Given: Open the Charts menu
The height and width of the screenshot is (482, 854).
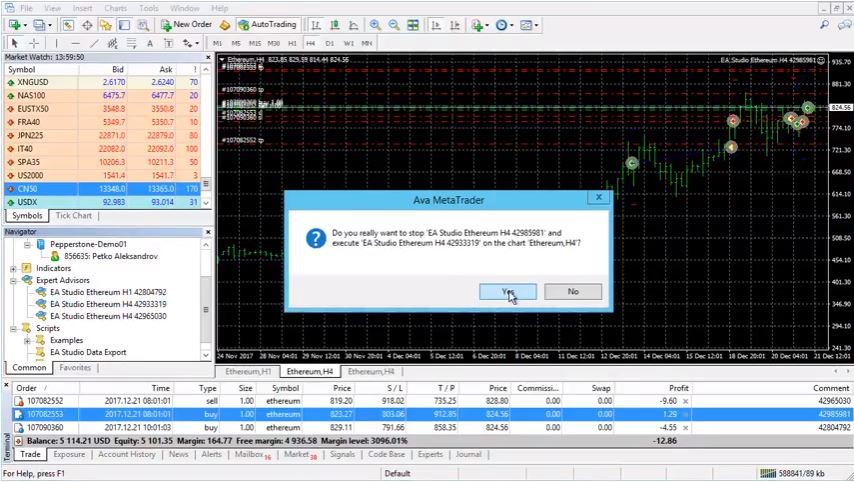Looking at the screenshot, I should click(115, 8).
